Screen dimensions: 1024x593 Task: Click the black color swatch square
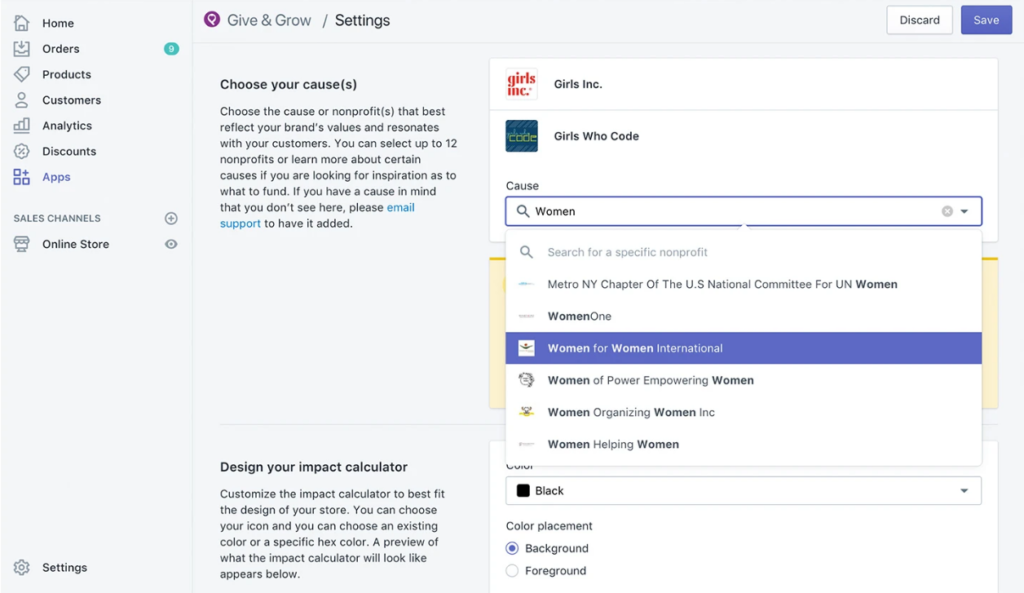tap(523, 490)
